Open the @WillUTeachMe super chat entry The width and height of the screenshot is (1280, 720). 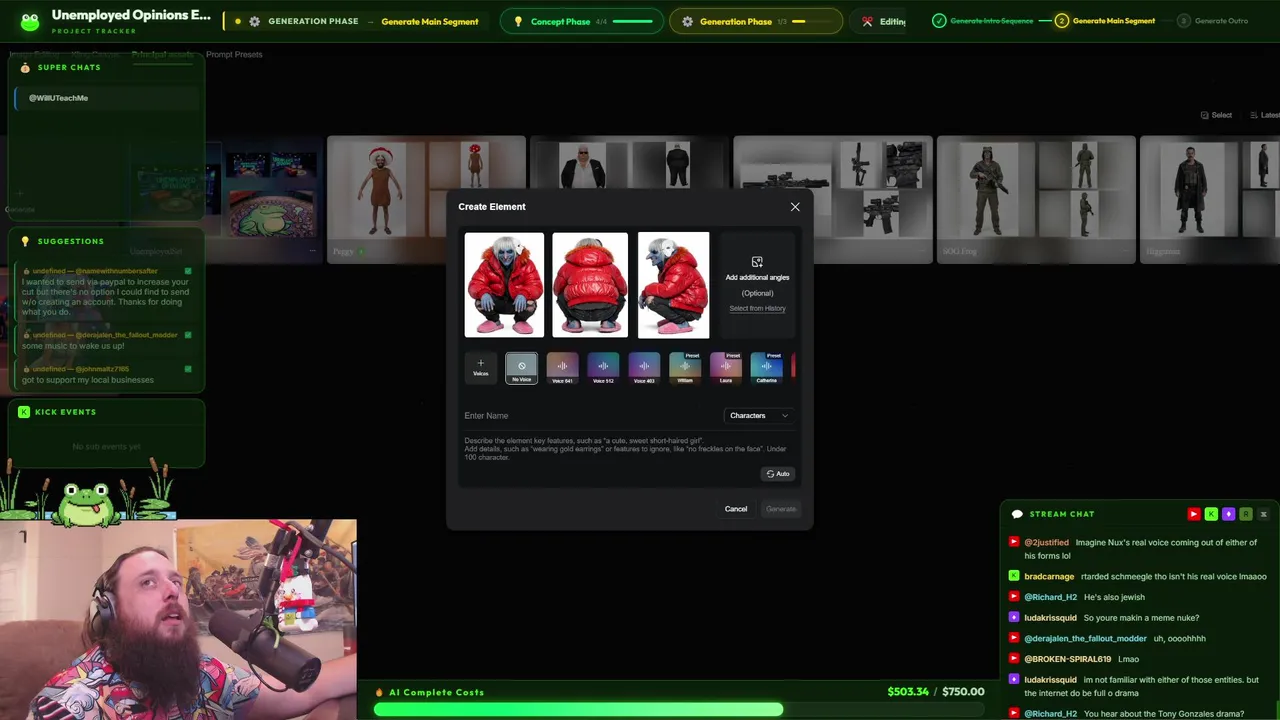pyautogui.click(x=106, y=98)
